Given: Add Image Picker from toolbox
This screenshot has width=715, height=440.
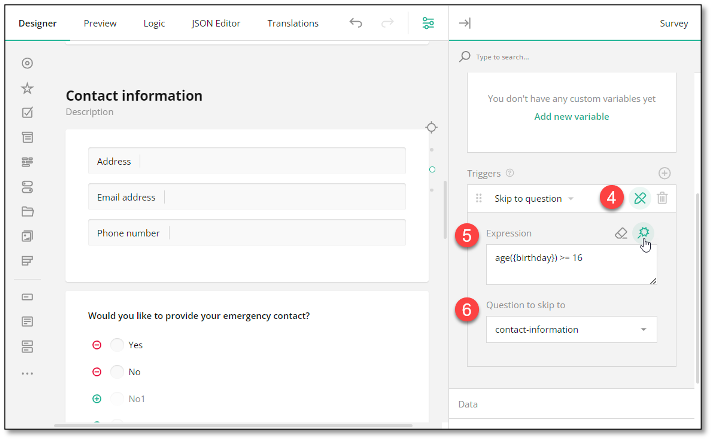Looking at the screenshot, I should click(27, 236).
